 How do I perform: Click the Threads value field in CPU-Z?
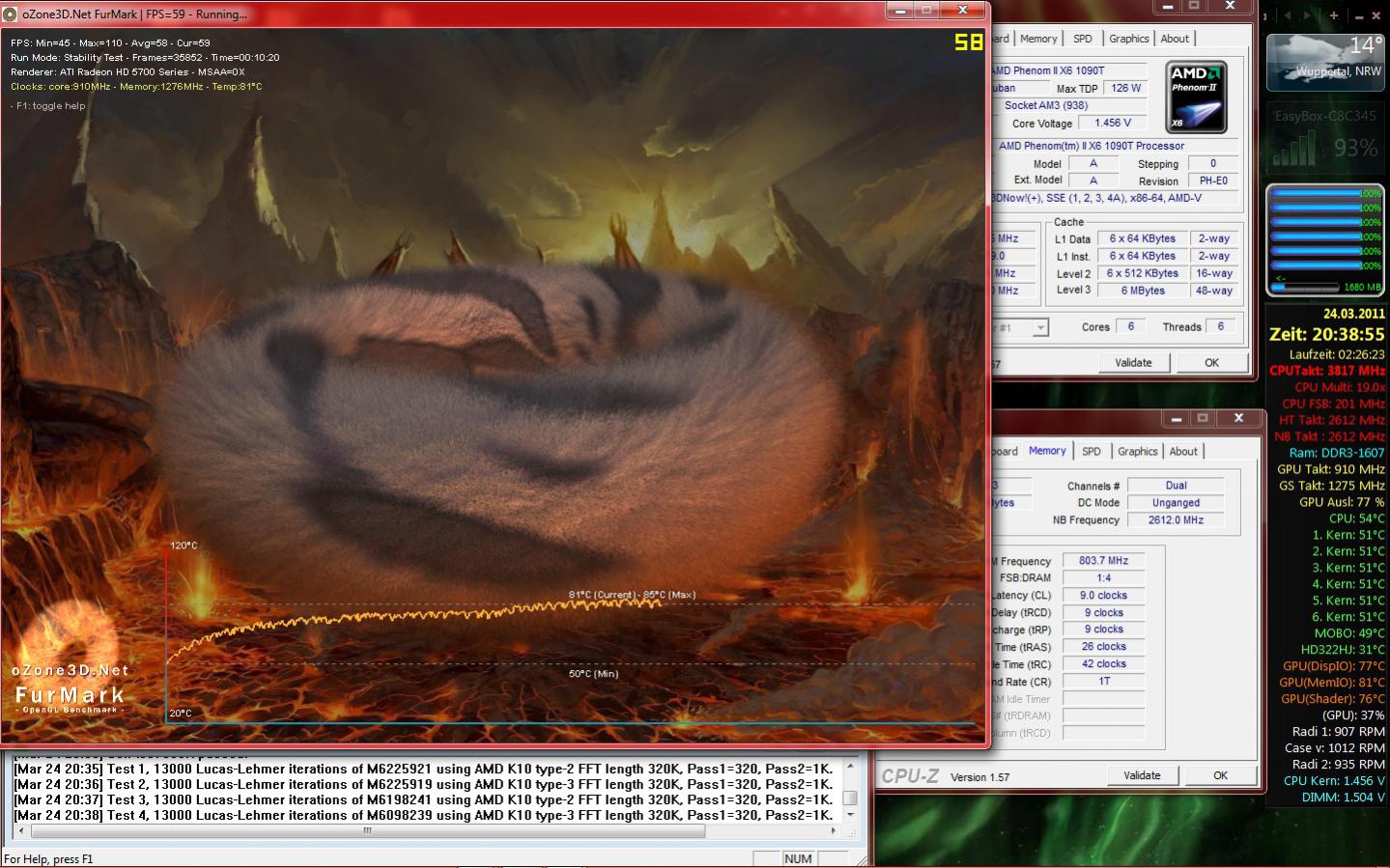pos(1221,326)
